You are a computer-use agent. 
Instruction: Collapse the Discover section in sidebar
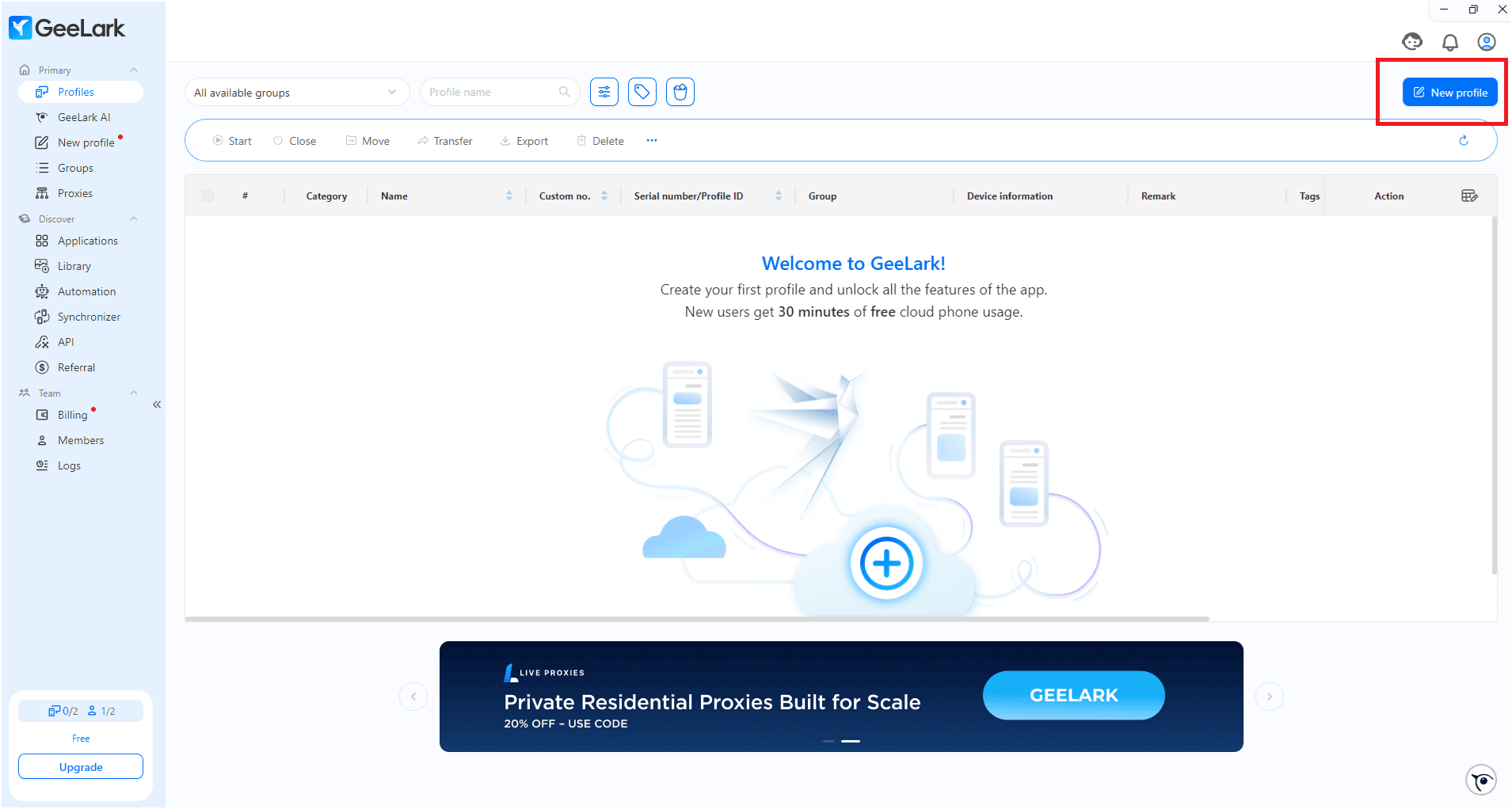pos(134,219)
